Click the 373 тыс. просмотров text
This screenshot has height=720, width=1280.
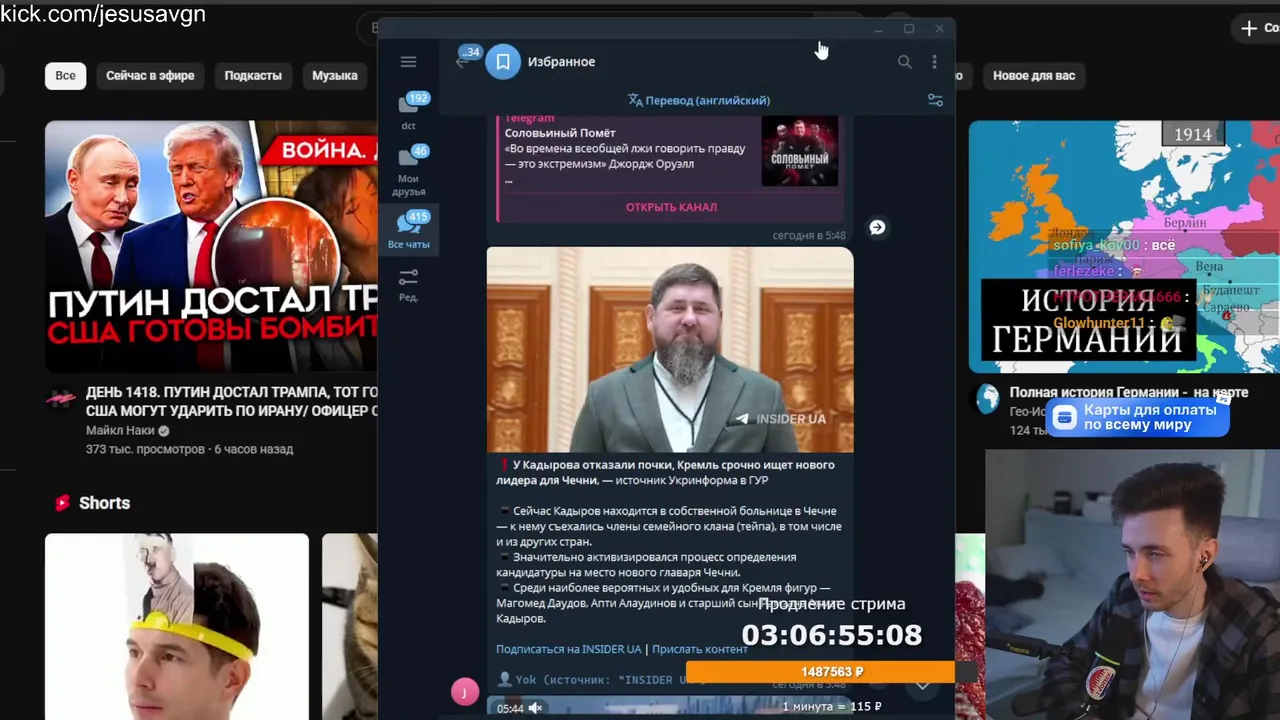(145, 450)
